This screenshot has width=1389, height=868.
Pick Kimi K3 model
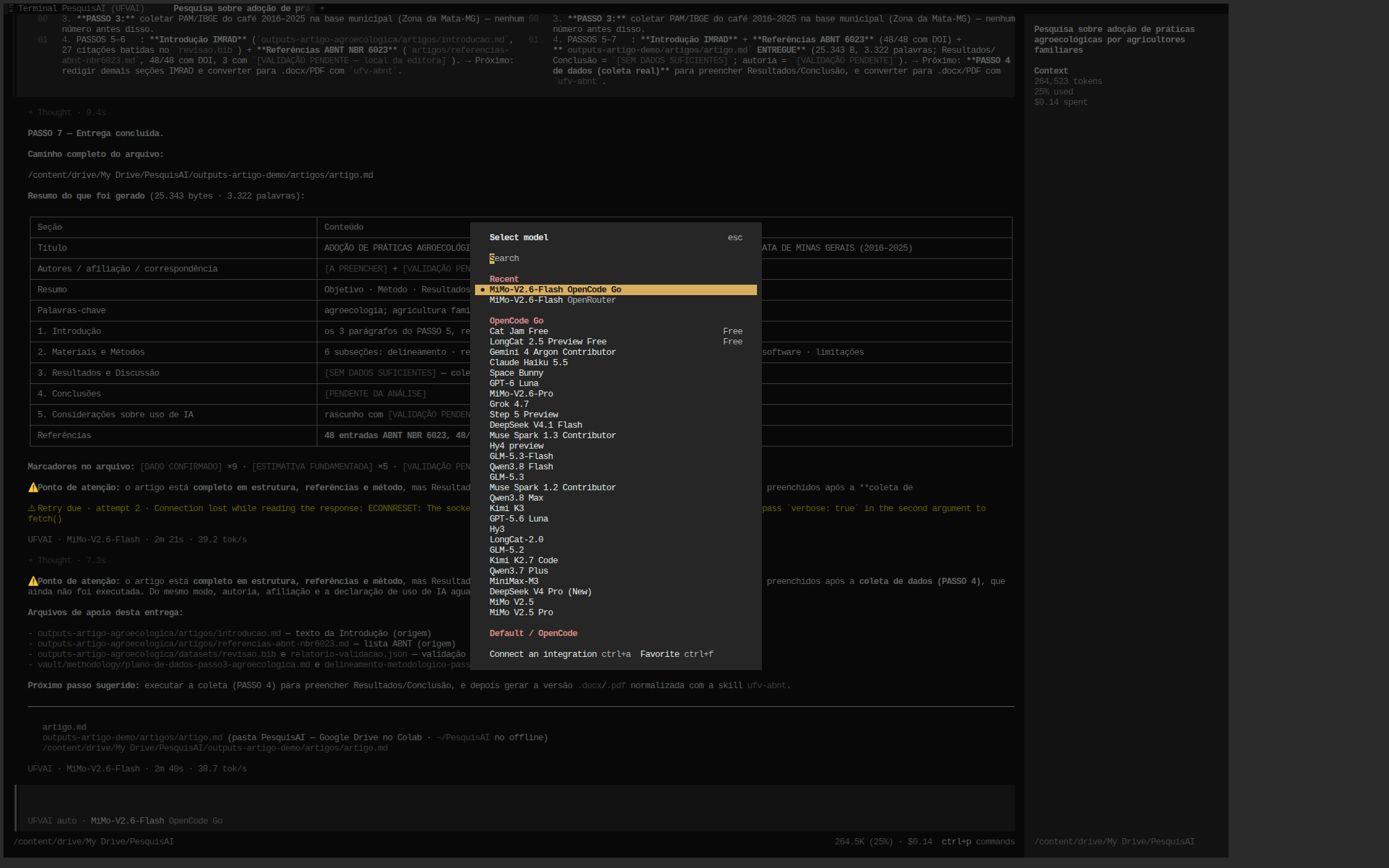coord(615,508)
